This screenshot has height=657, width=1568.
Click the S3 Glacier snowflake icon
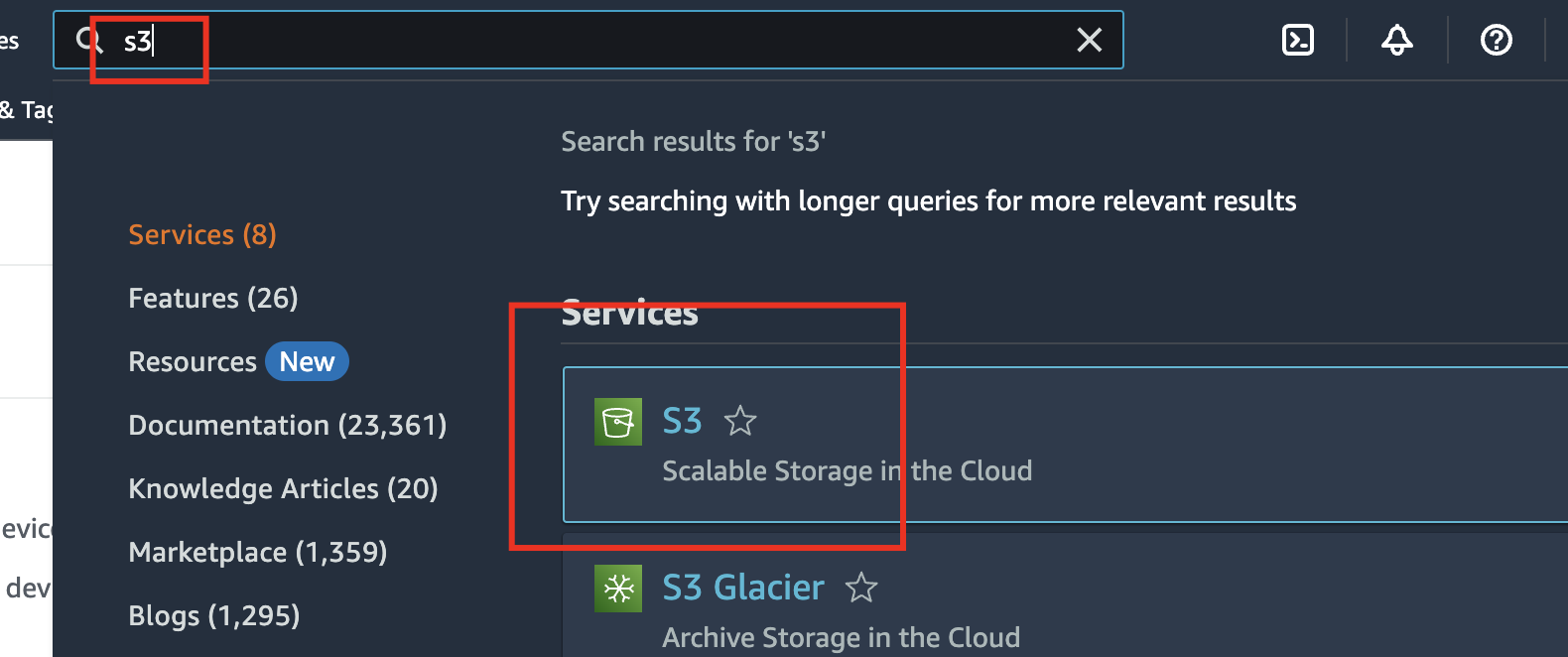pyautogui.click(x=618, y=589)
